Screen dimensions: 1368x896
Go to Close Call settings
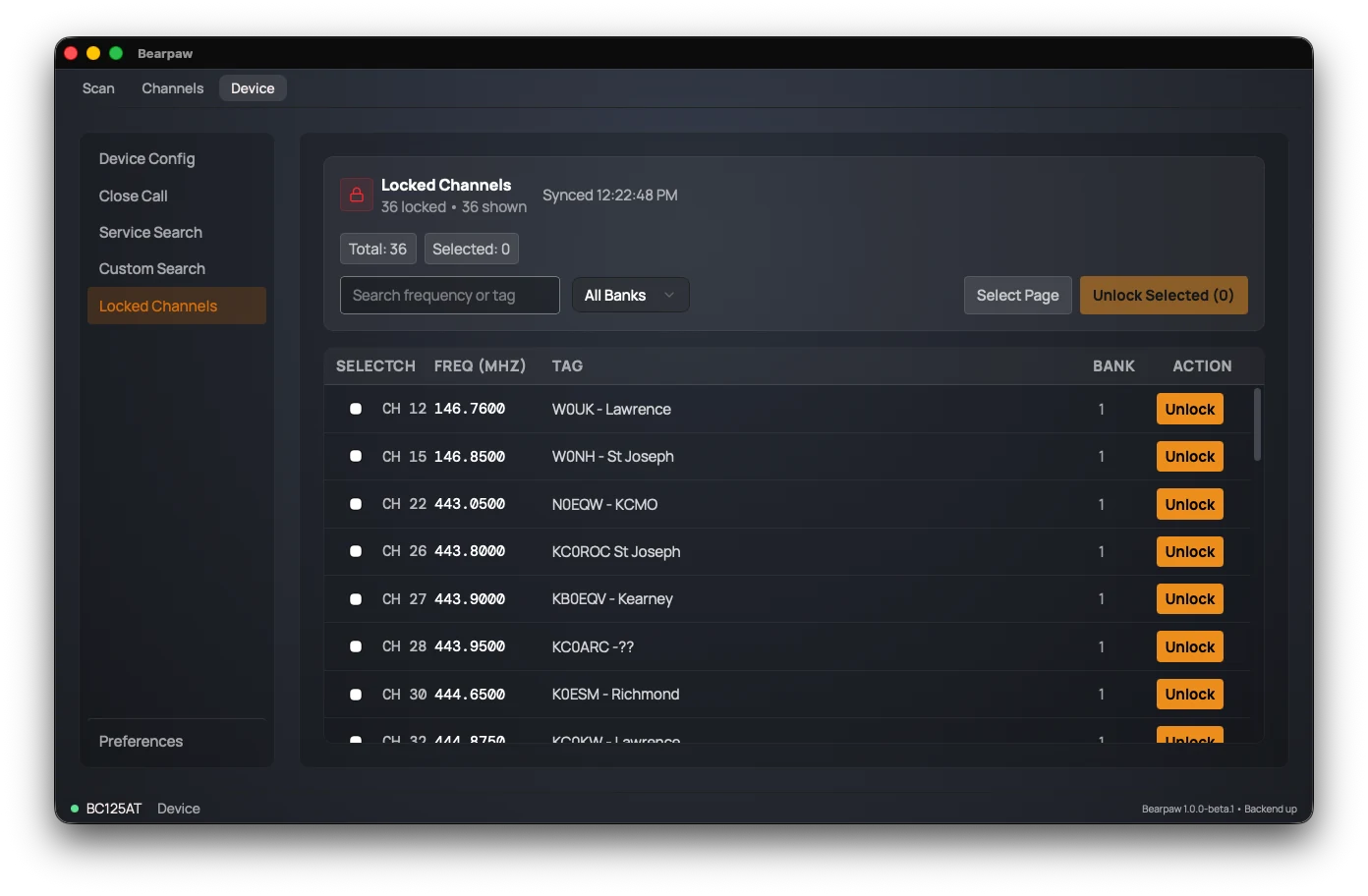(177, 196)
